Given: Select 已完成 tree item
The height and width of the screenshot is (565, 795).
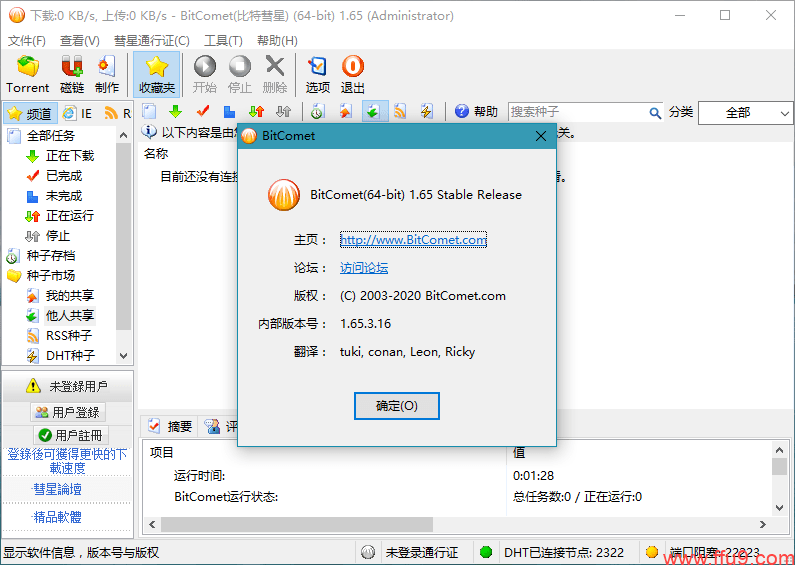Looking at the screenshot, I should click(63, 176).
